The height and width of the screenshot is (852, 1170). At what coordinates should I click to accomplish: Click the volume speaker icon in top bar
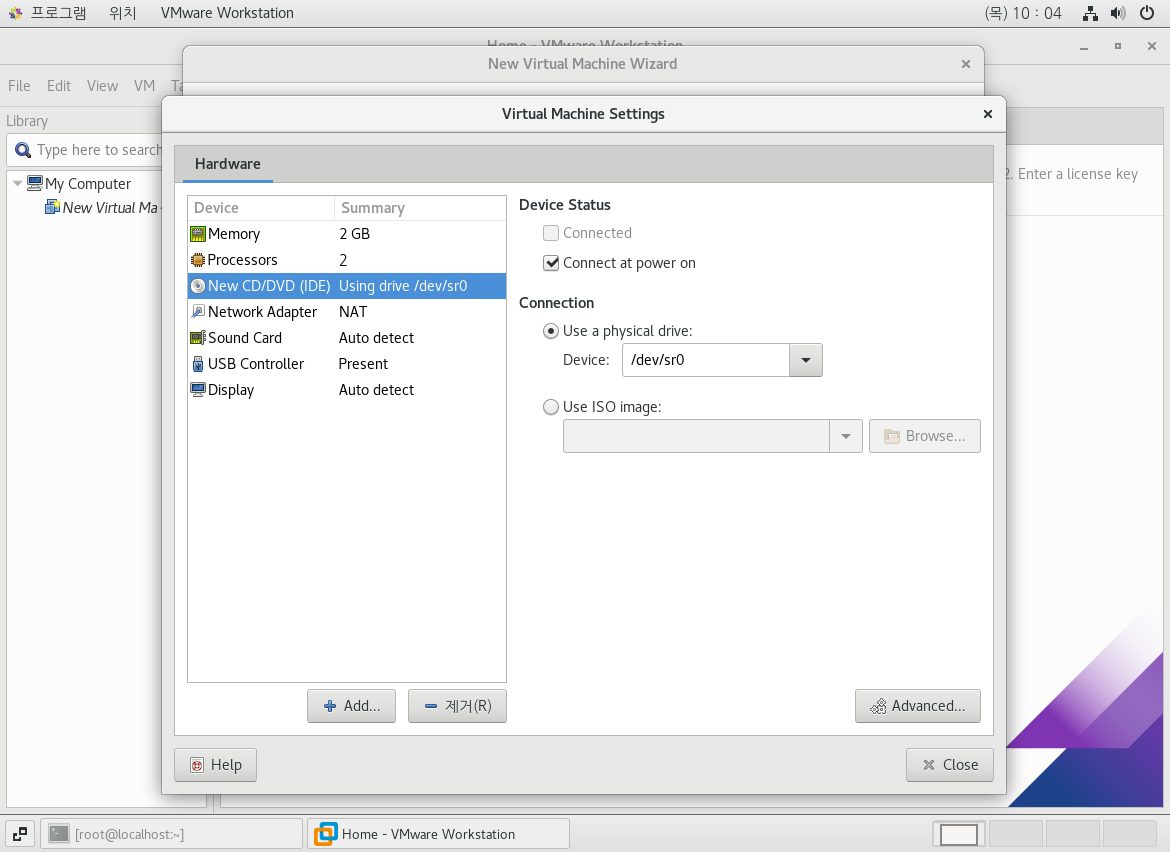coord(1118,13)
